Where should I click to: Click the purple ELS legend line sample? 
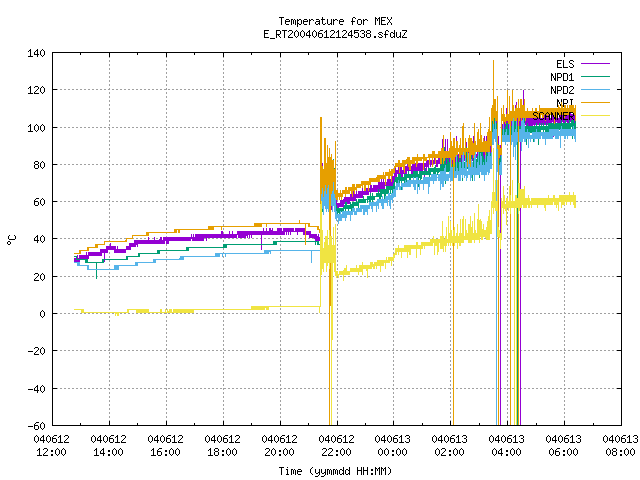pos(595,64)
